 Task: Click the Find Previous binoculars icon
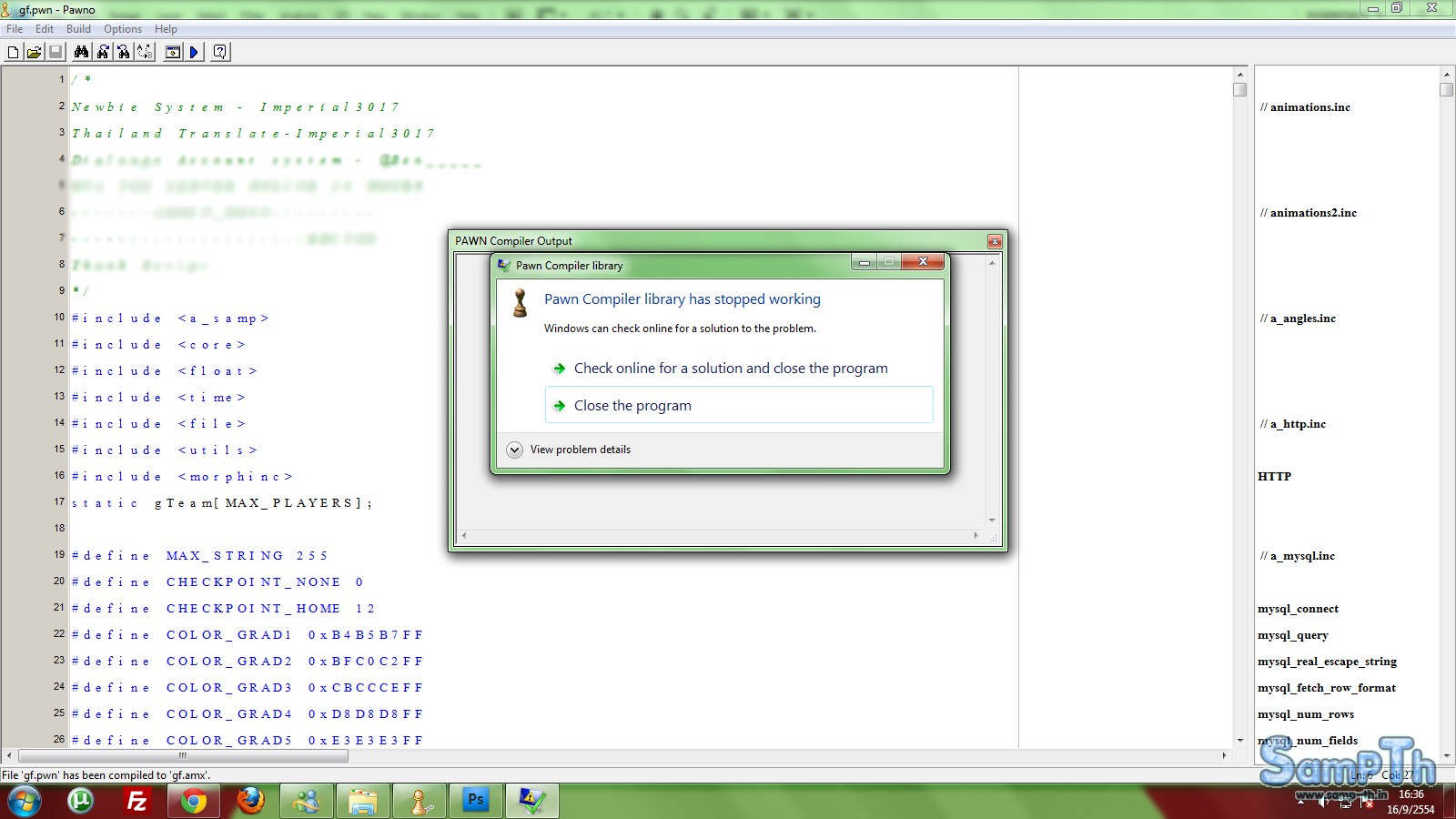pos(124,53)
